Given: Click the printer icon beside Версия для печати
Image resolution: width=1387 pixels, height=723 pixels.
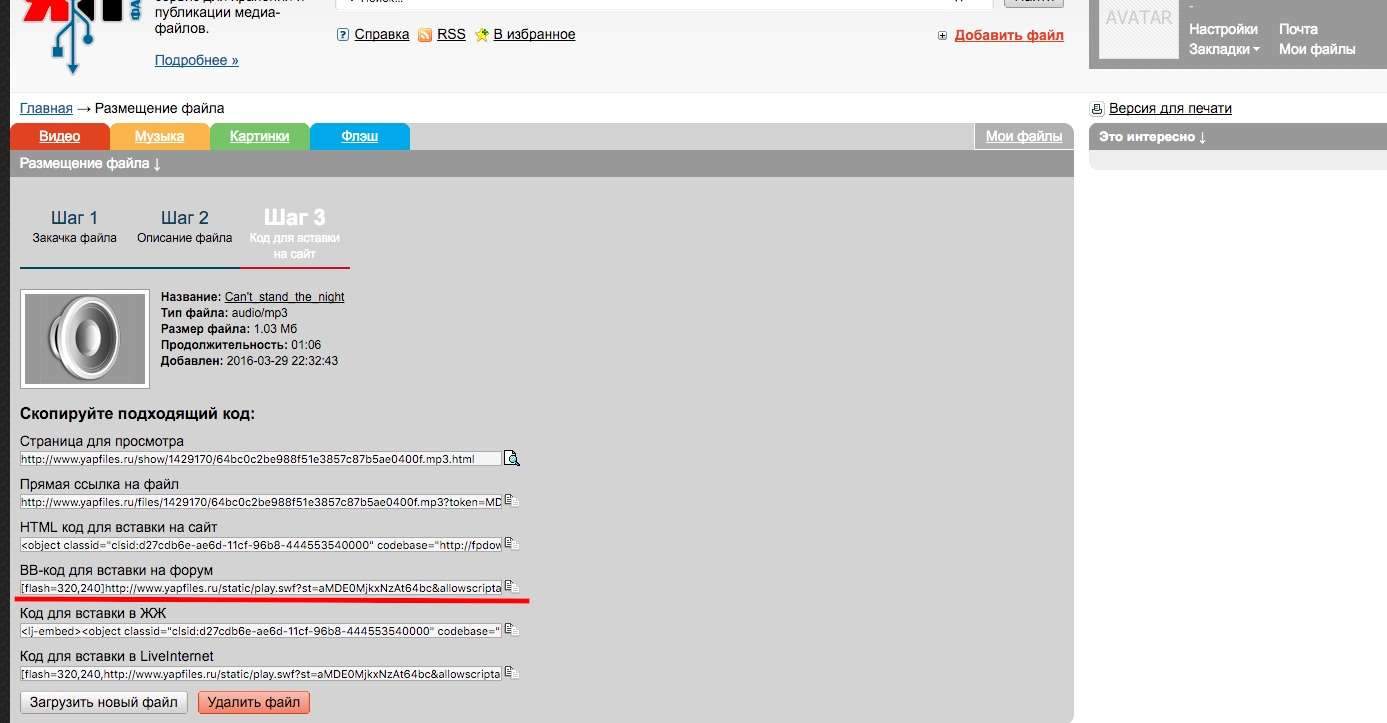Looking at the screenshot, I should (x=1097, y=109).
